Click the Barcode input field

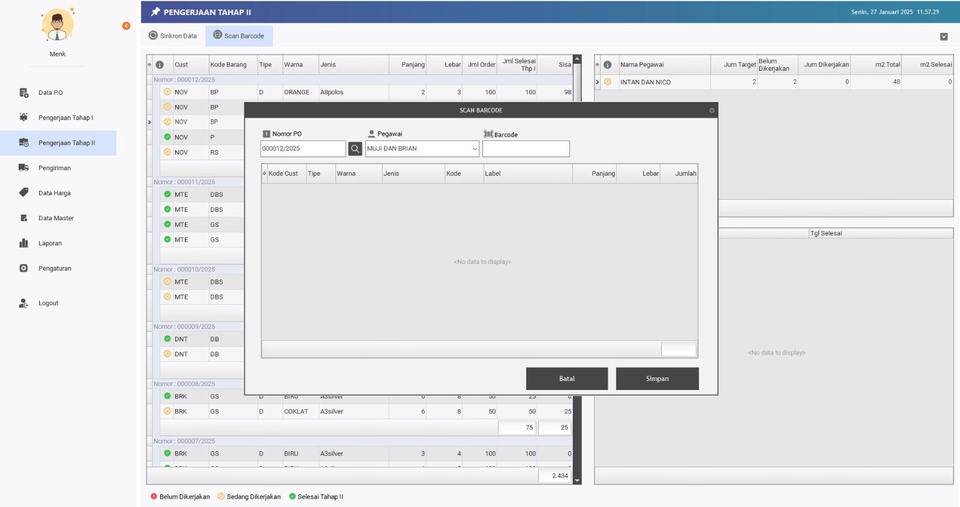pyautogui.click(x=526, y=149)
